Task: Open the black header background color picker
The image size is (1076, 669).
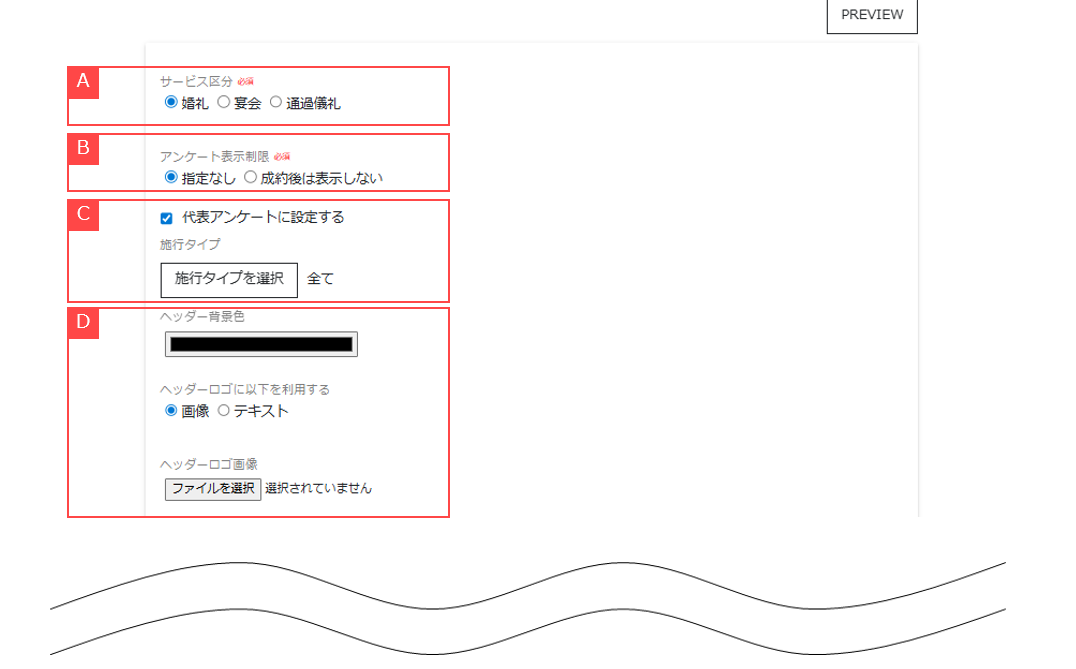Action: pos(261,344)
